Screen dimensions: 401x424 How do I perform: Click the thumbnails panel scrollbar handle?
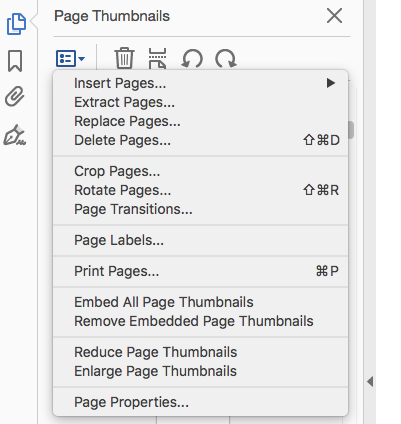(x=351, y=130)
